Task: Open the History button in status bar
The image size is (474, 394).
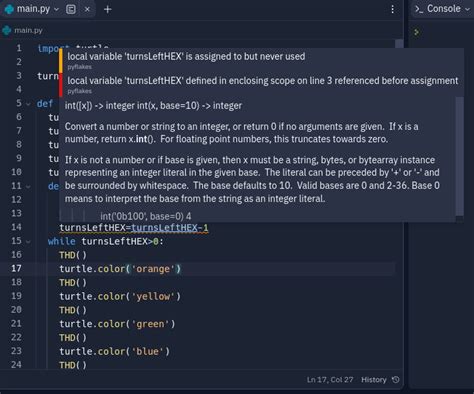Action: [373, 380]
